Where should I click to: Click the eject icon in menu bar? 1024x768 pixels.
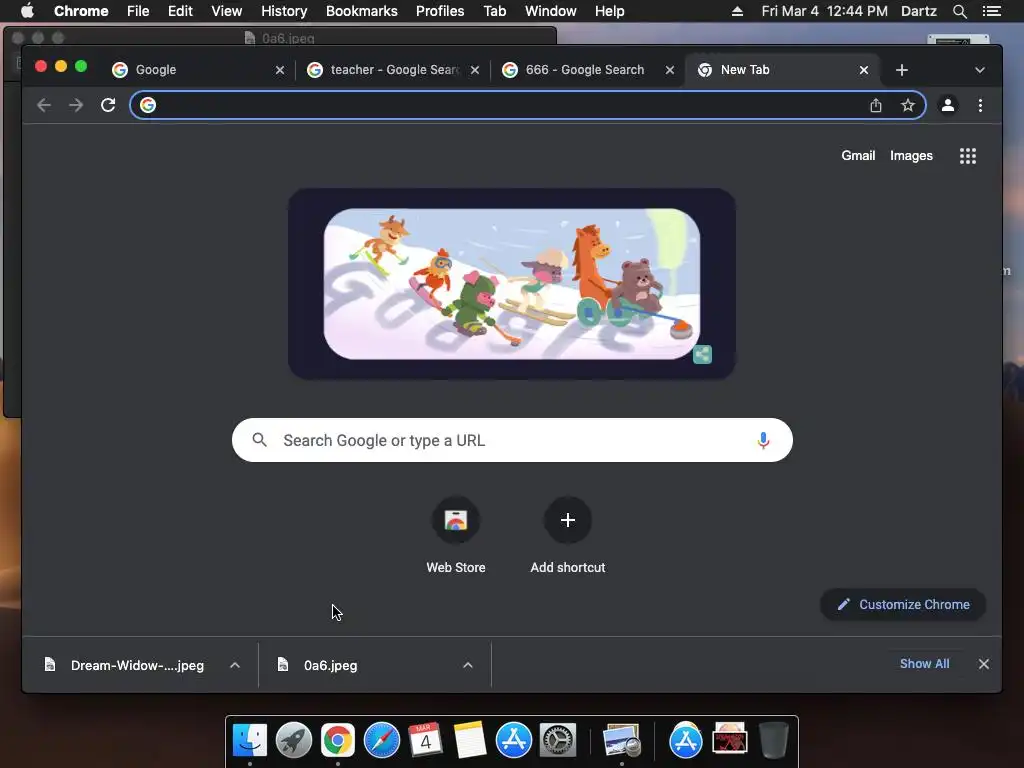point(737,11)
